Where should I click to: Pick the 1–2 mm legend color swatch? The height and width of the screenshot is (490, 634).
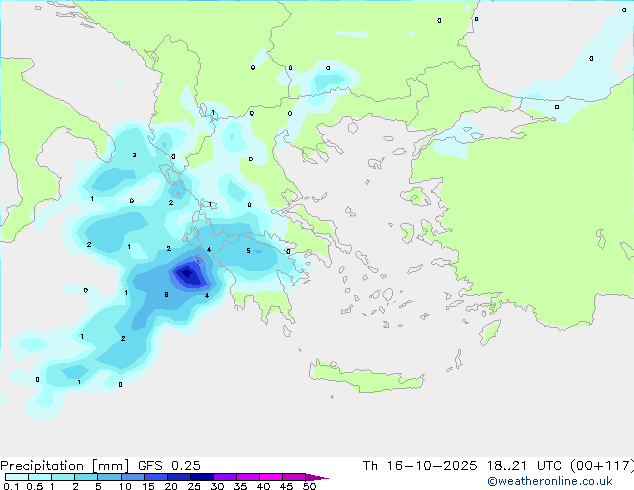point(63,477)
